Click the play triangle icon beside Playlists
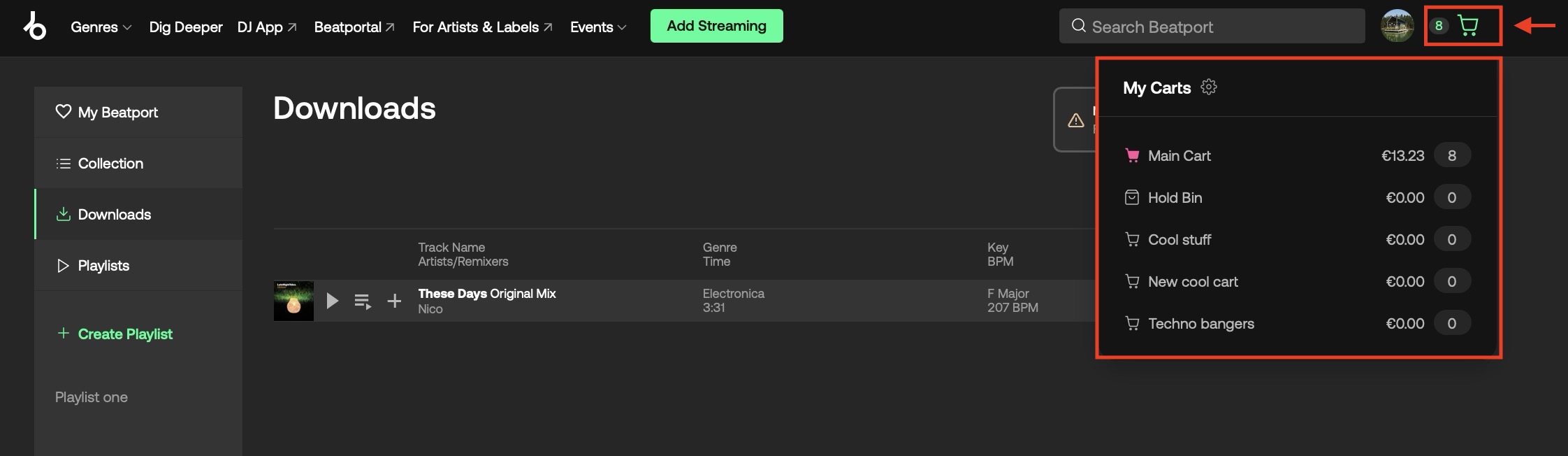Viewport: 1568px width, 456px height. (x=64, y=265)
